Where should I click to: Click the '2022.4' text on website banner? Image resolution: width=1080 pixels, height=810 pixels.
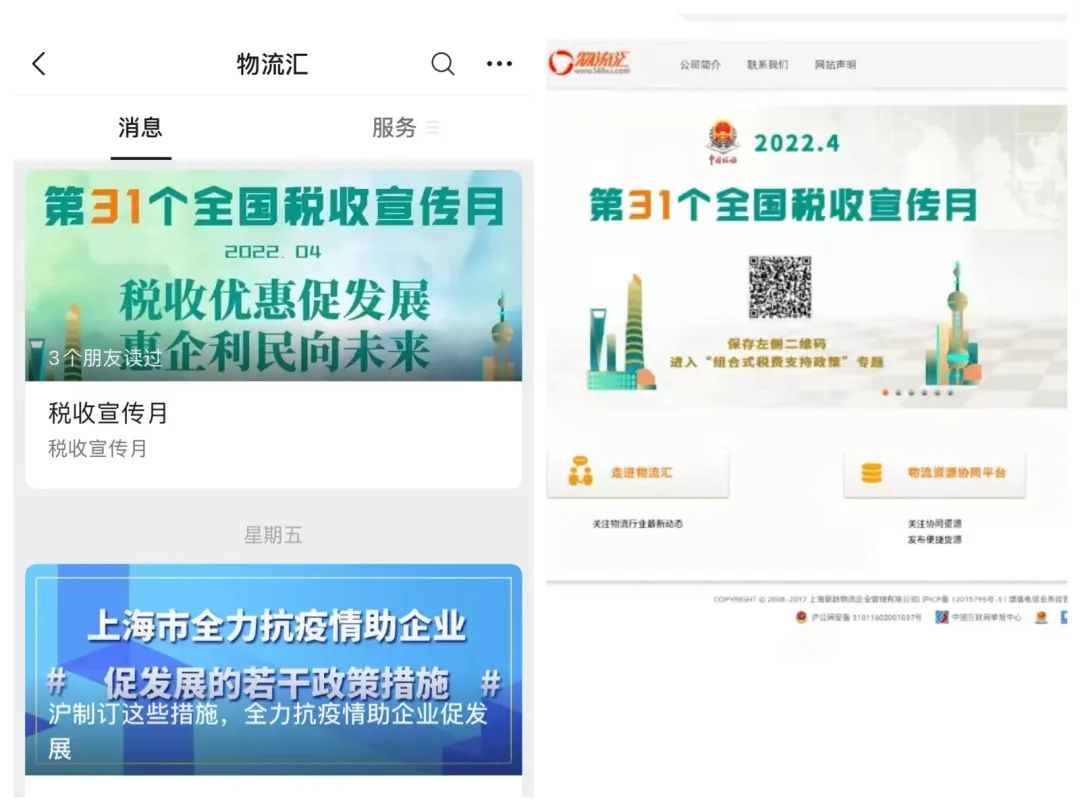click(x=797, y=143)
